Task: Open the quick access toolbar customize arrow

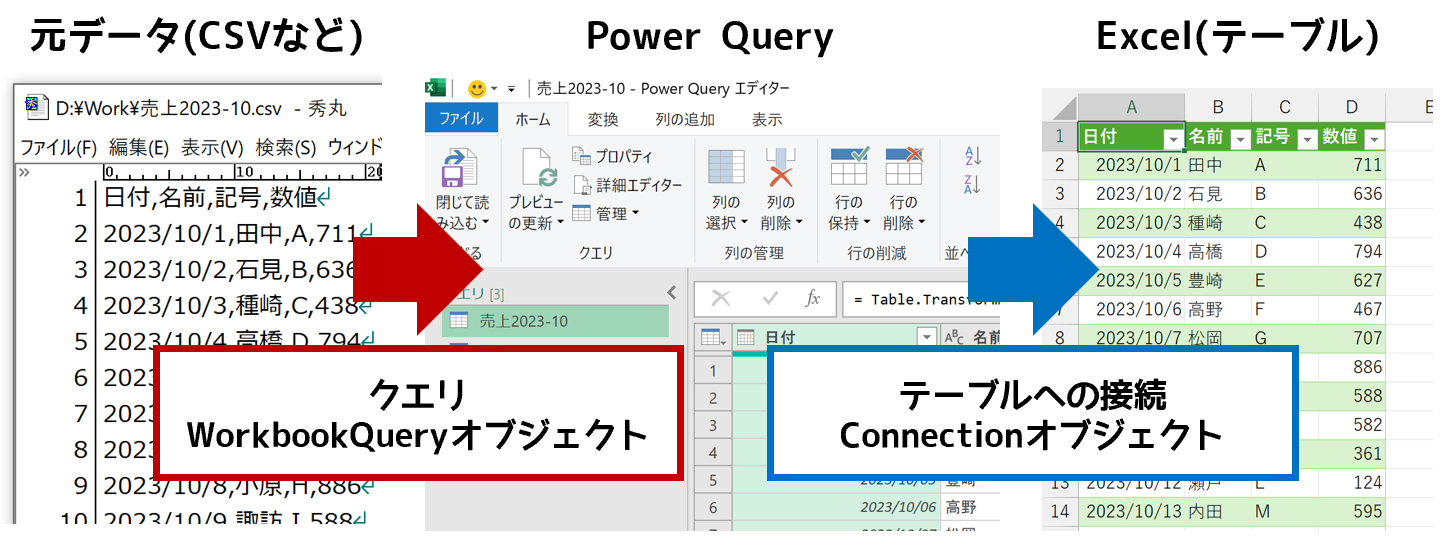Action: pos(511,89)
